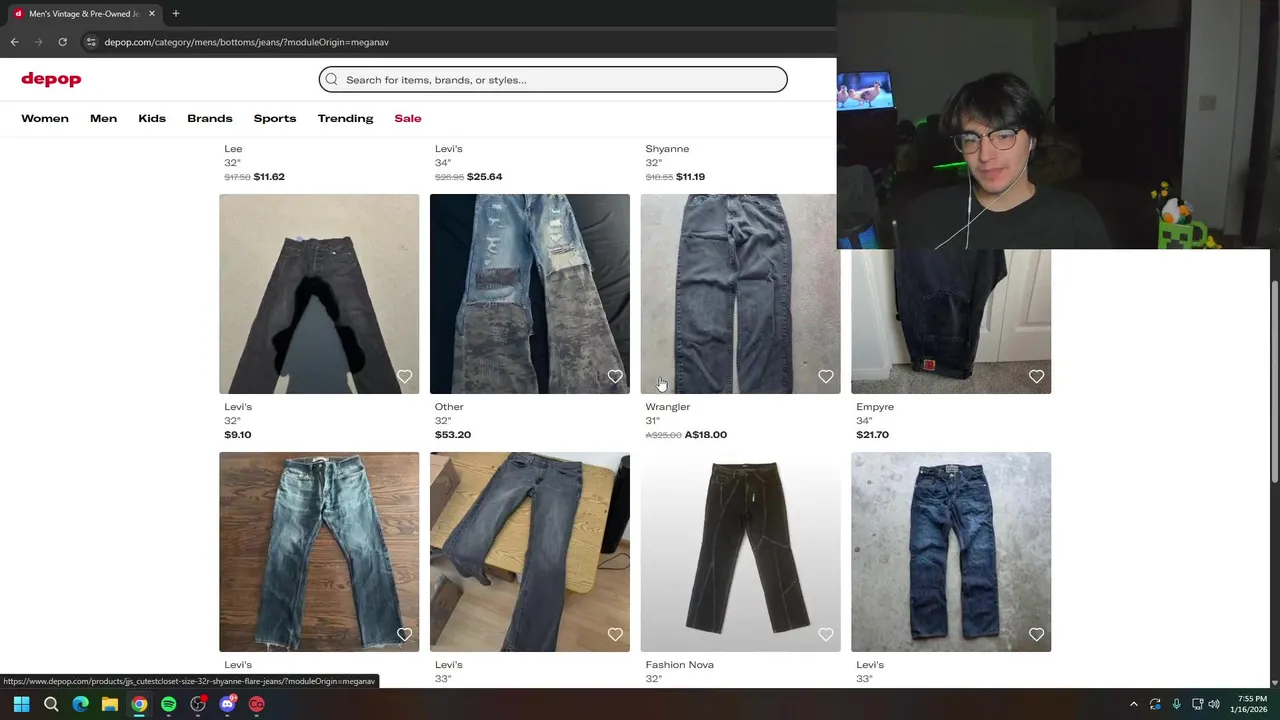
Task: Open File Explorer from taskbar
Action: 110,704
